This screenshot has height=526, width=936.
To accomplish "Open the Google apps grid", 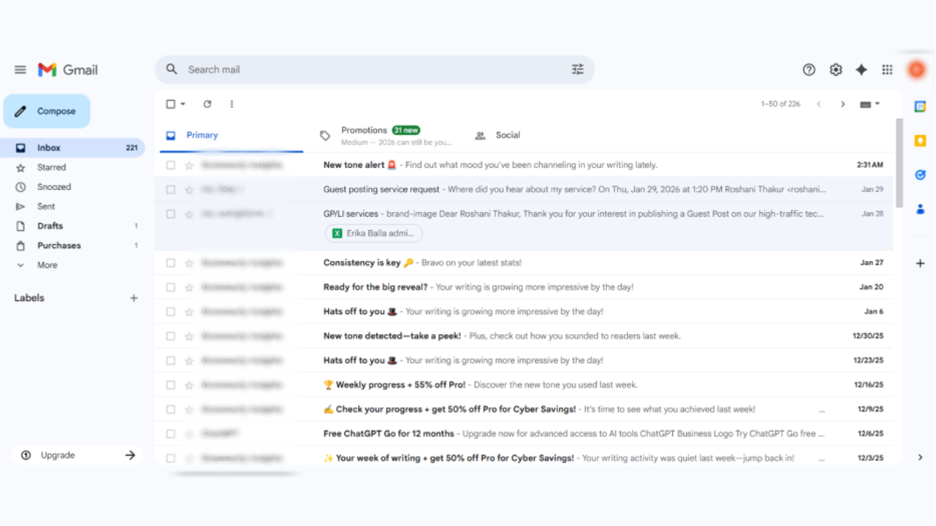I will [x=887, y=70].
